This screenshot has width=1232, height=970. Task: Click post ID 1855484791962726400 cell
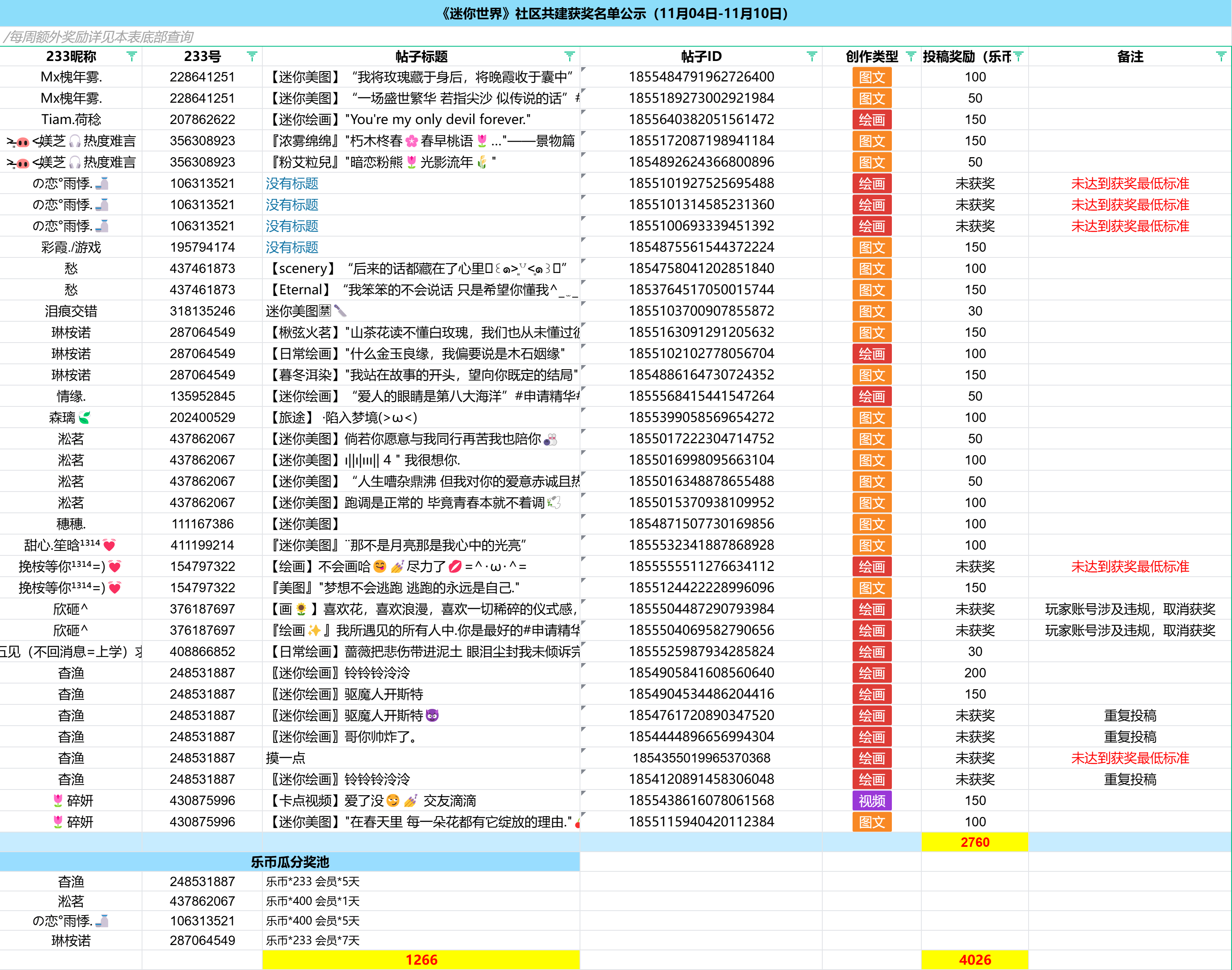[x=701, y=77]
